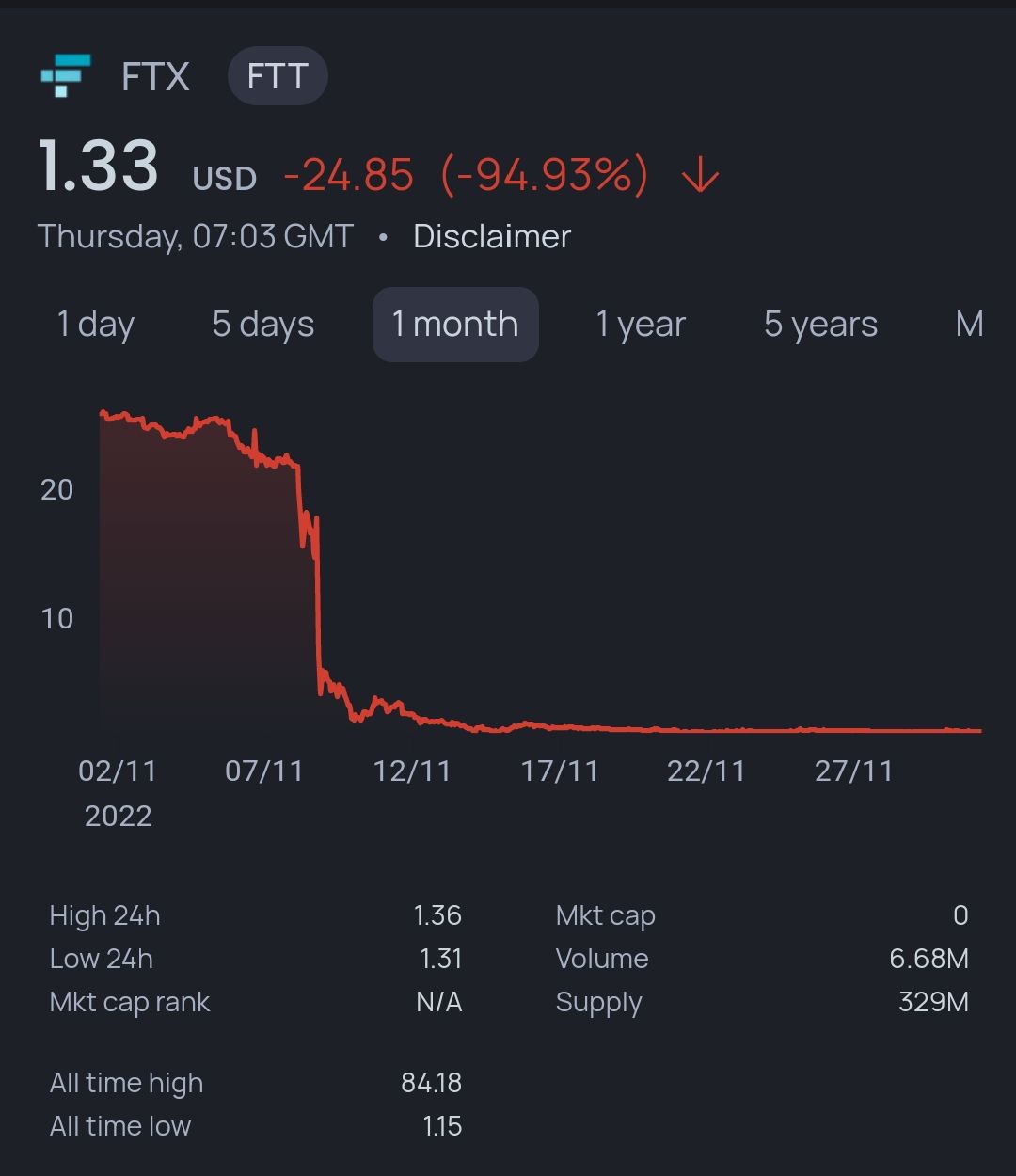The width and height of the screenshot is (1016, 1176).
Task: Click the Mkt cap rank N/A value
Action: (x=438, y=1002)
